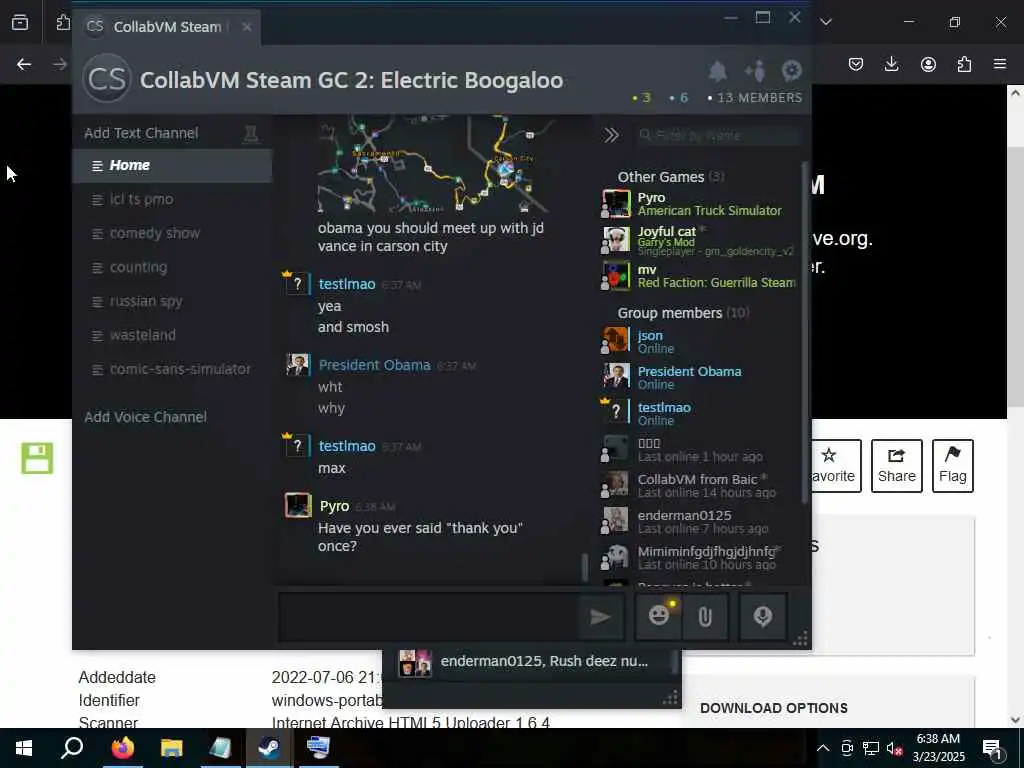Click testlmao username on 'yea' message
Screen dimensions: 1024x768
pos(347,284)
